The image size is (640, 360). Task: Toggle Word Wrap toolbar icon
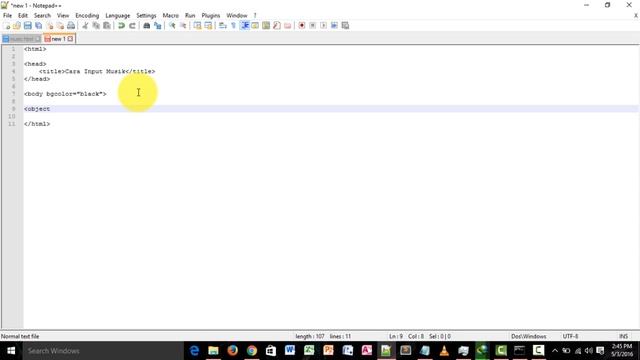pos(222,26)
